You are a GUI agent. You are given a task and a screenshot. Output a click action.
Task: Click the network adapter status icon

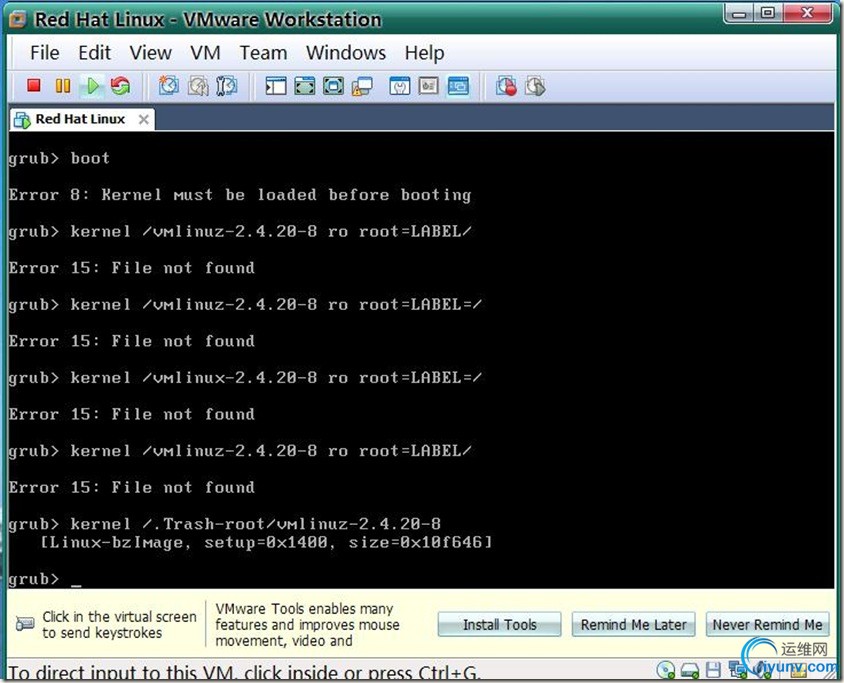[x=737, y=671]
